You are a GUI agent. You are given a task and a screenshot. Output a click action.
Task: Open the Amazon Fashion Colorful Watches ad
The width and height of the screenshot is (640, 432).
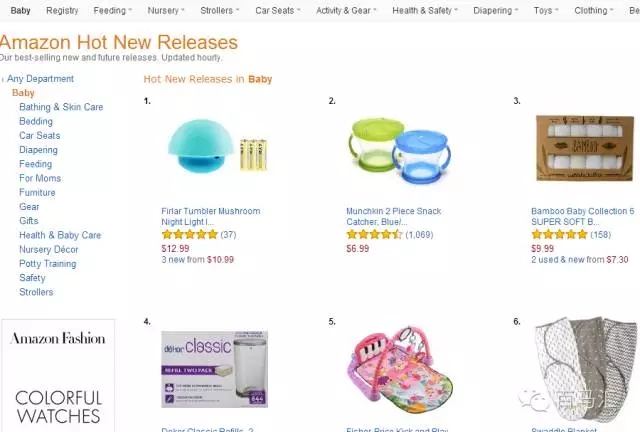point(58,375)
